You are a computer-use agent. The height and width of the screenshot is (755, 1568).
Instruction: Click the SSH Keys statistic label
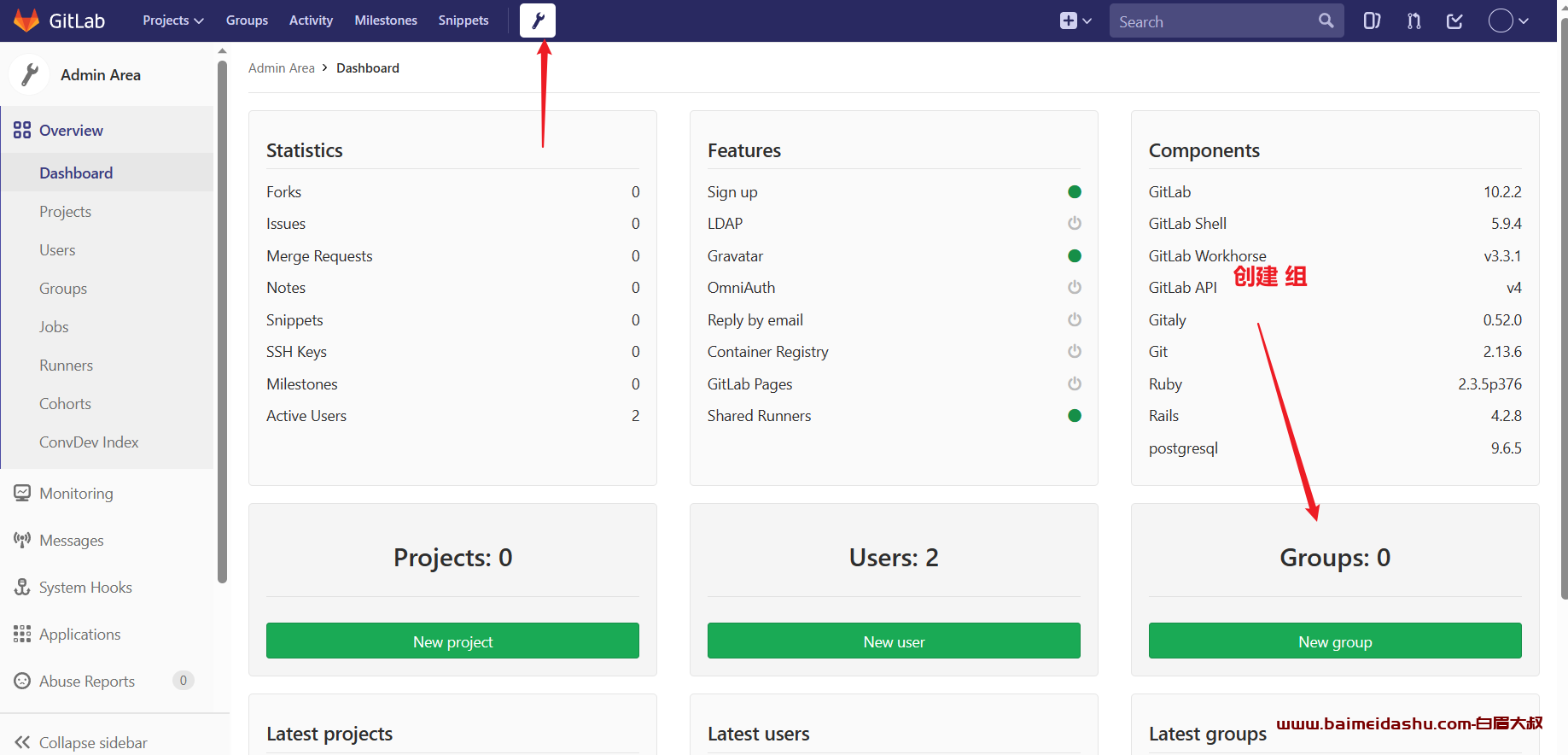(296, 352)
